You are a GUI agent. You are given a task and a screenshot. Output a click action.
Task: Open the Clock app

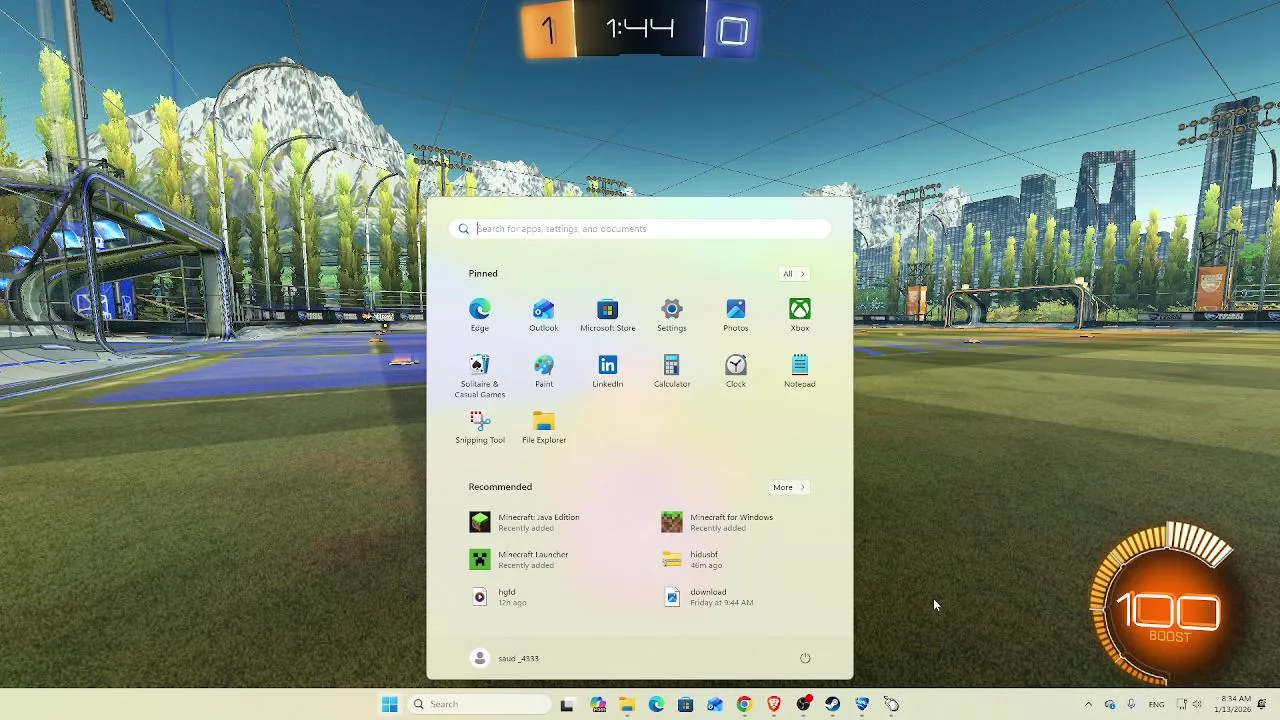[736, 371]
